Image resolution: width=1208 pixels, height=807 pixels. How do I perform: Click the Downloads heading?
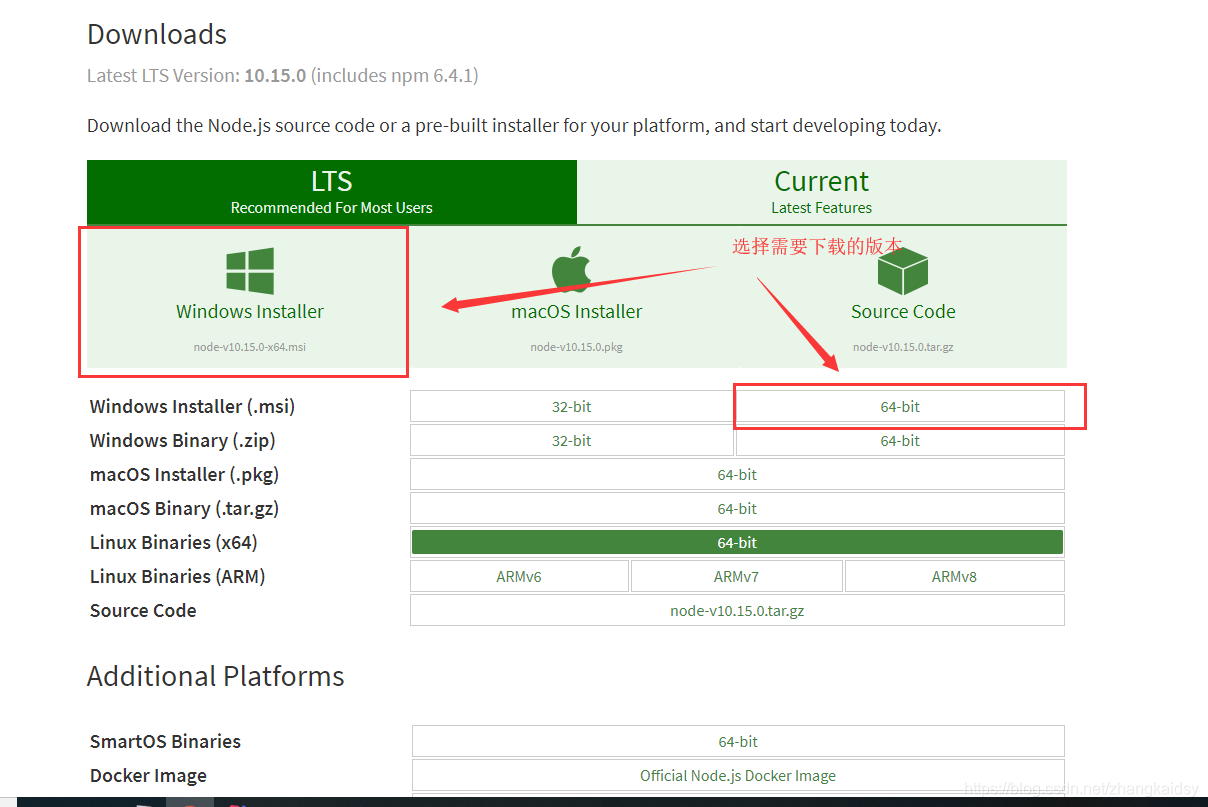pos(157,34)
